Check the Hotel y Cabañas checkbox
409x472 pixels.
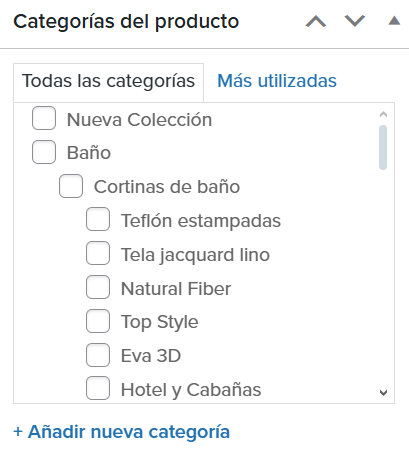98,388
